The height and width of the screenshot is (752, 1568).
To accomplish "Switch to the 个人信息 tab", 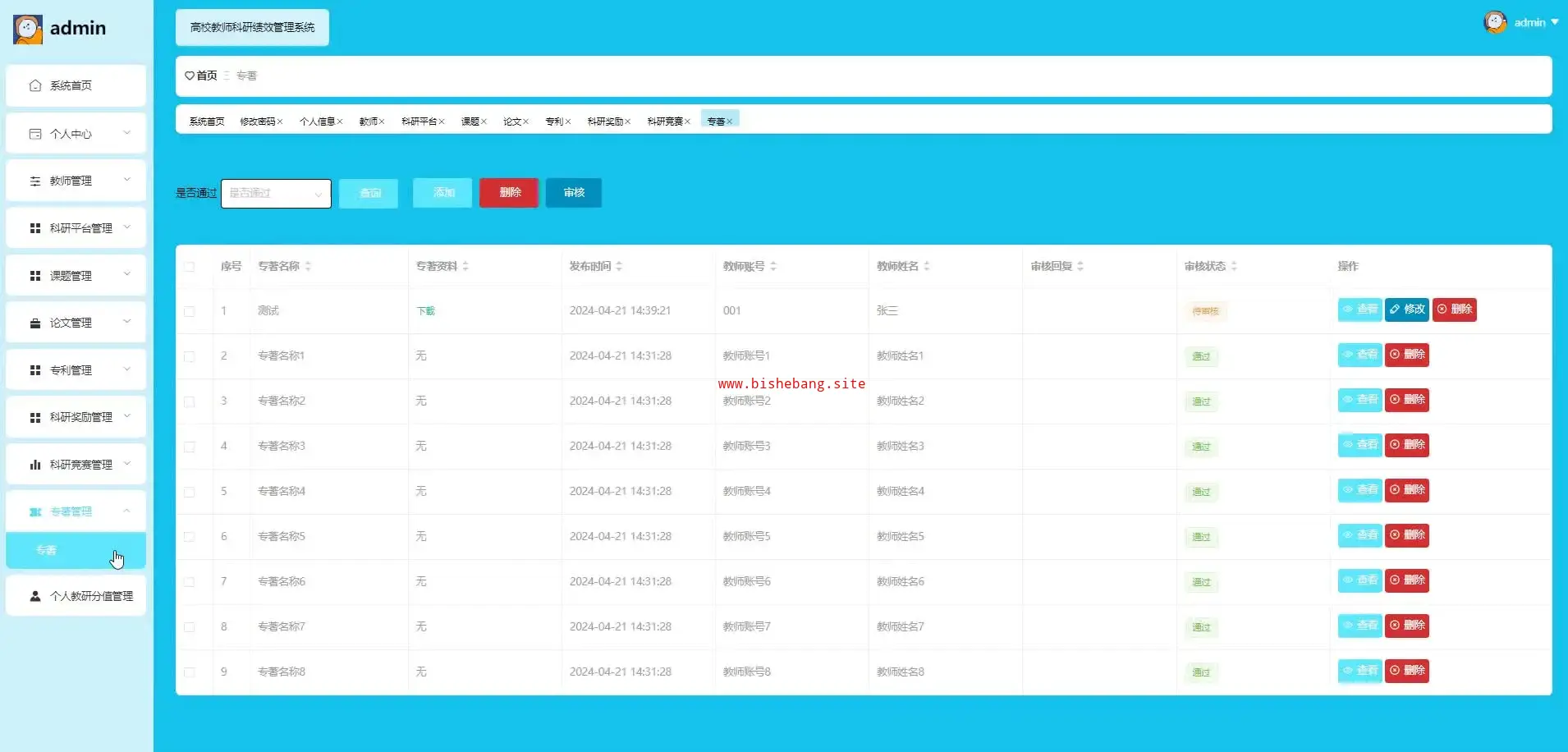I will coord(317,122).
